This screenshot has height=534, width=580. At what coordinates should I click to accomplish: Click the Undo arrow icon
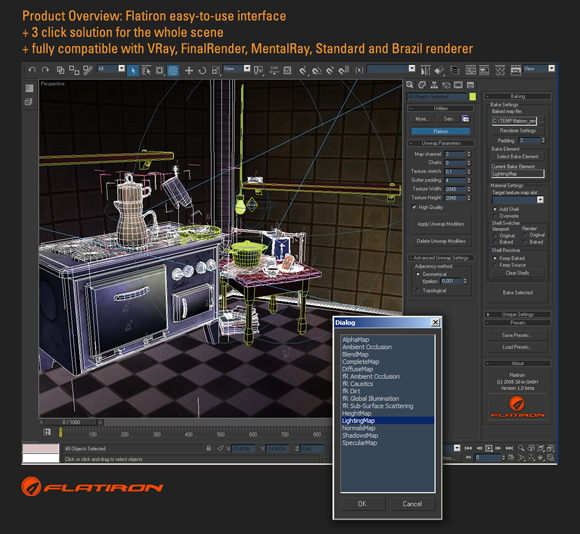(x=32, y=70)
